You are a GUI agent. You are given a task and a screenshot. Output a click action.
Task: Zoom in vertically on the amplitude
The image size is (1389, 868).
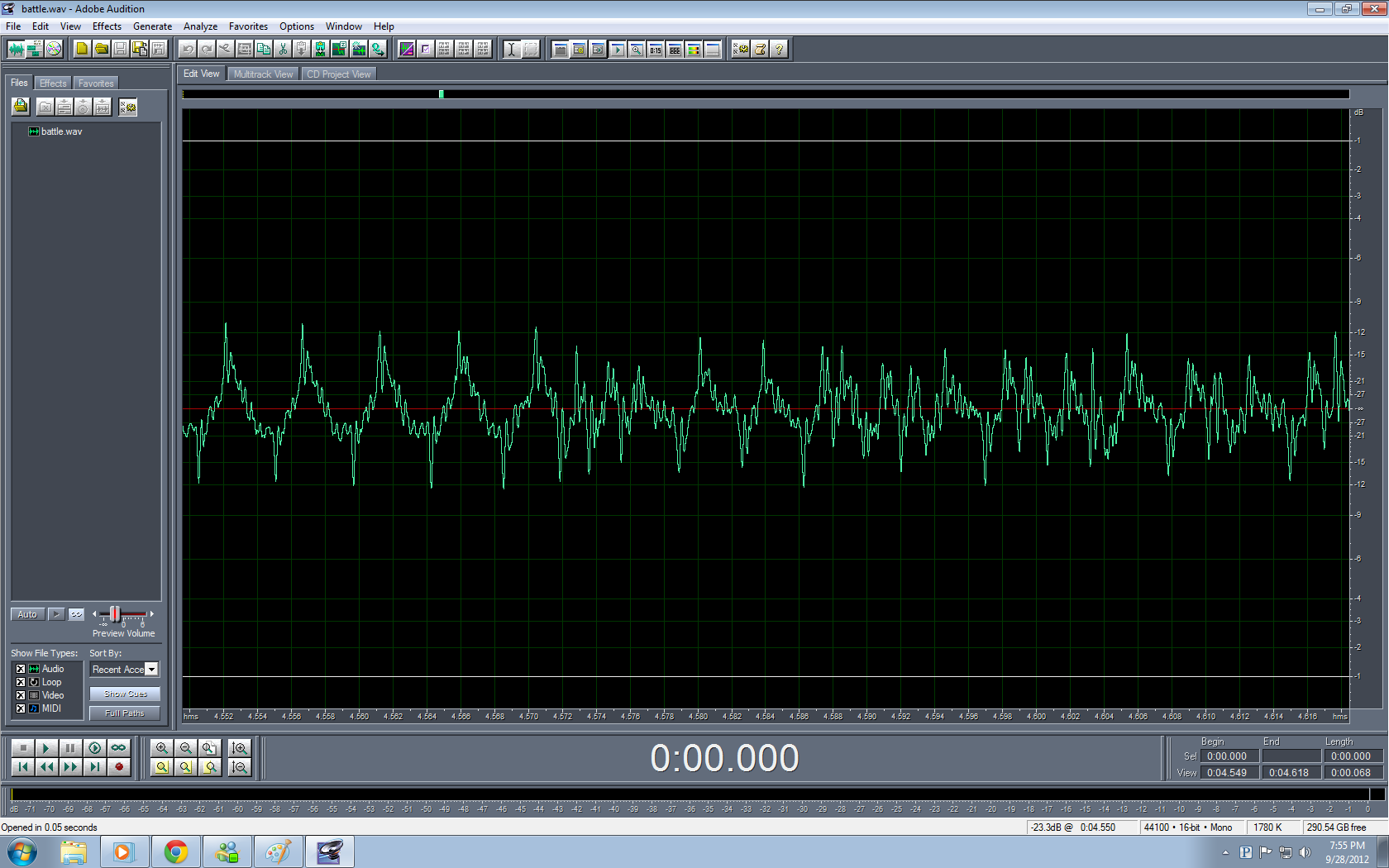point(240,748)
